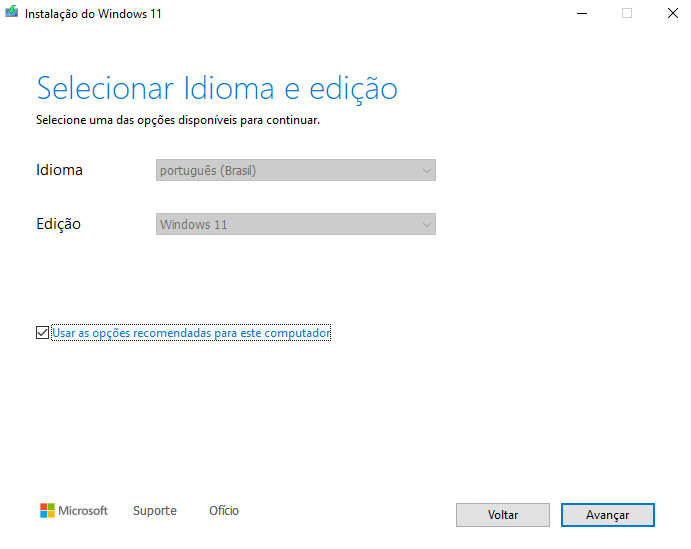
Task: Minimize the Instalação do Windows 11 window
Action: click(x=582, y=13)
